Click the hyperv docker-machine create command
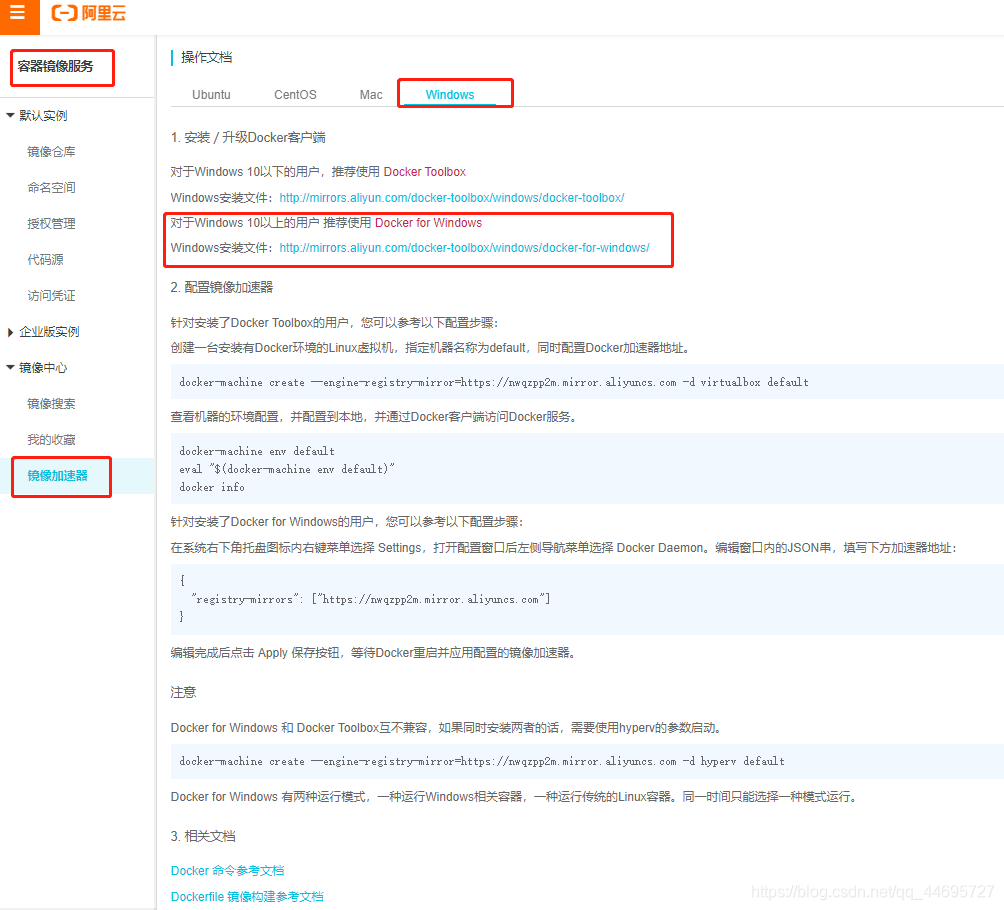Viewport: 1004px width, 910px height. [x=482, y=761]
